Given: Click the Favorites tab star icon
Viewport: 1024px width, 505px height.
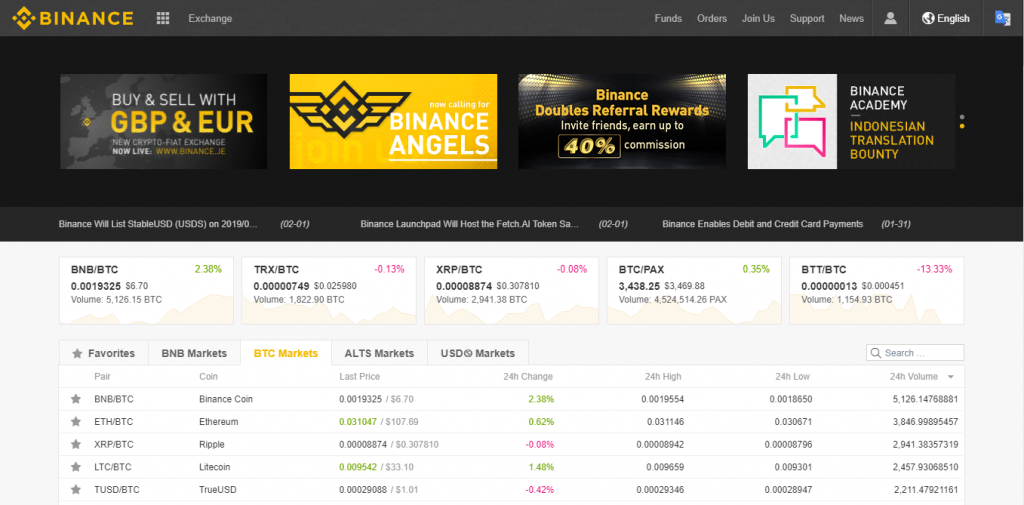Looking at the screenshot, I should pos(77,353).
